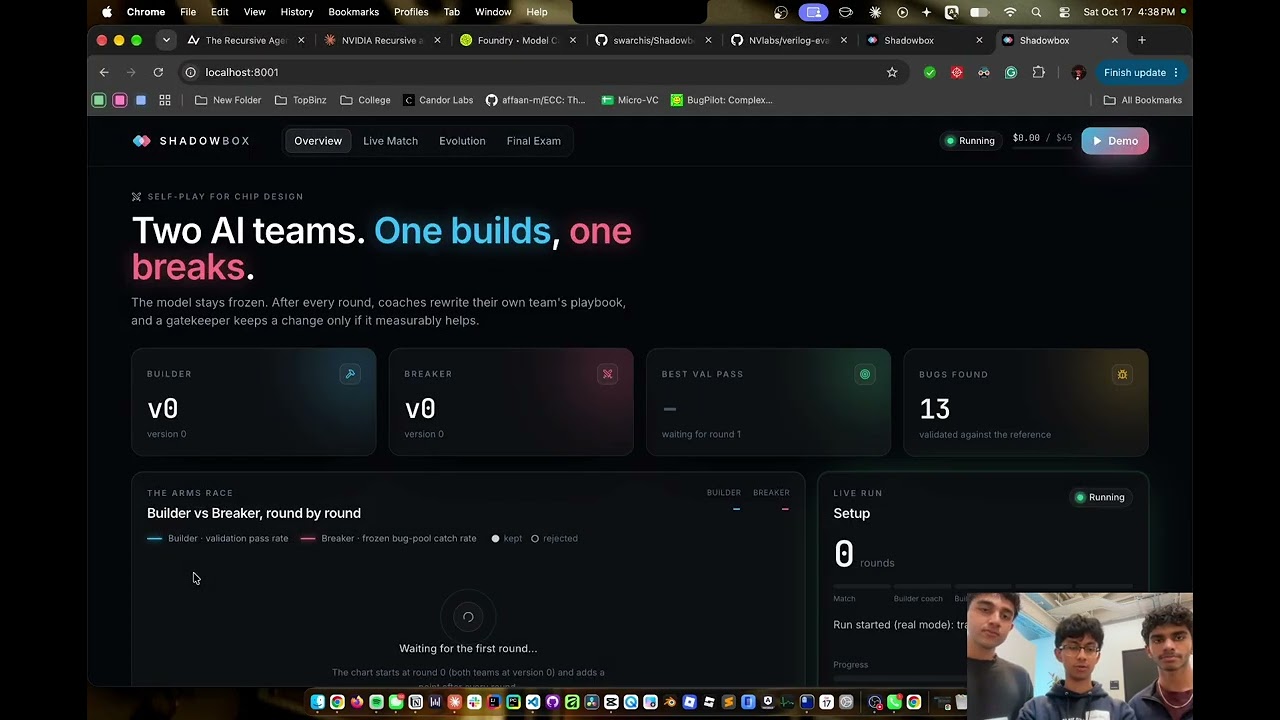The height and width of the screenshot is (720, 1280).
Task: Click the Wi-Fi status icon
Action: [x=1010, y=12]
